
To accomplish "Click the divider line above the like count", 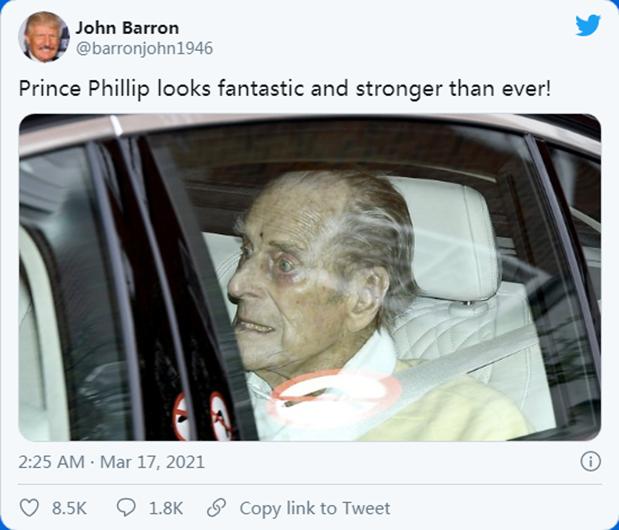I will pos(310,484).
